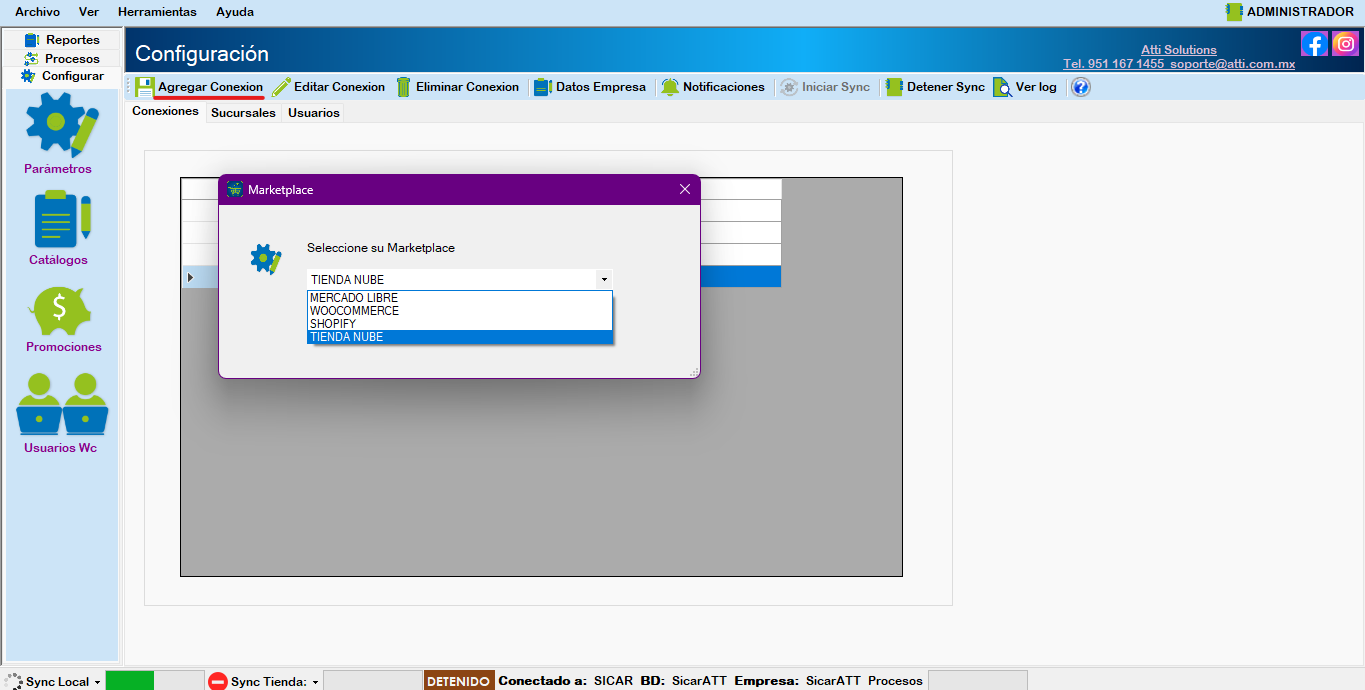This screenshot has width=1365, height=690.
Task: Open the Parámetros gear icon
Action: point(61,124)
